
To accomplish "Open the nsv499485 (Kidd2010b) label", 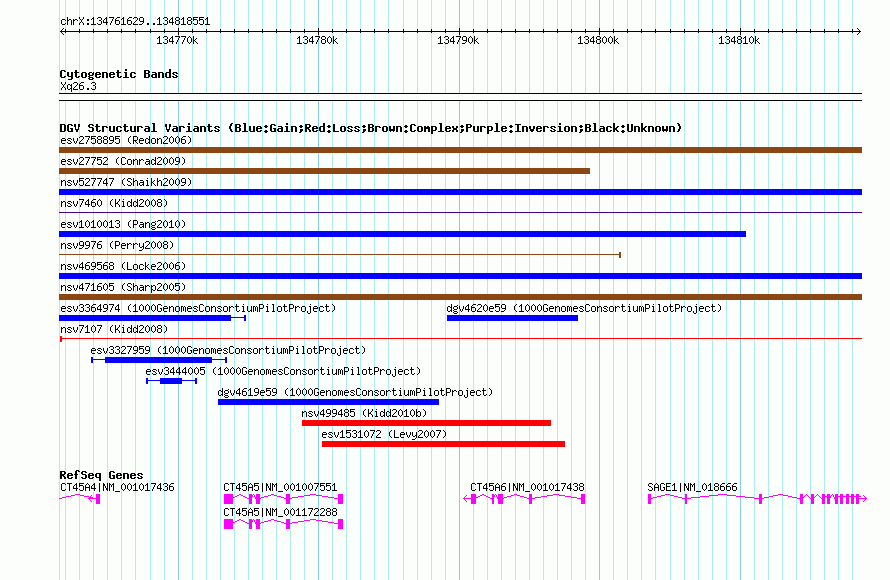I will pos(364,413).
